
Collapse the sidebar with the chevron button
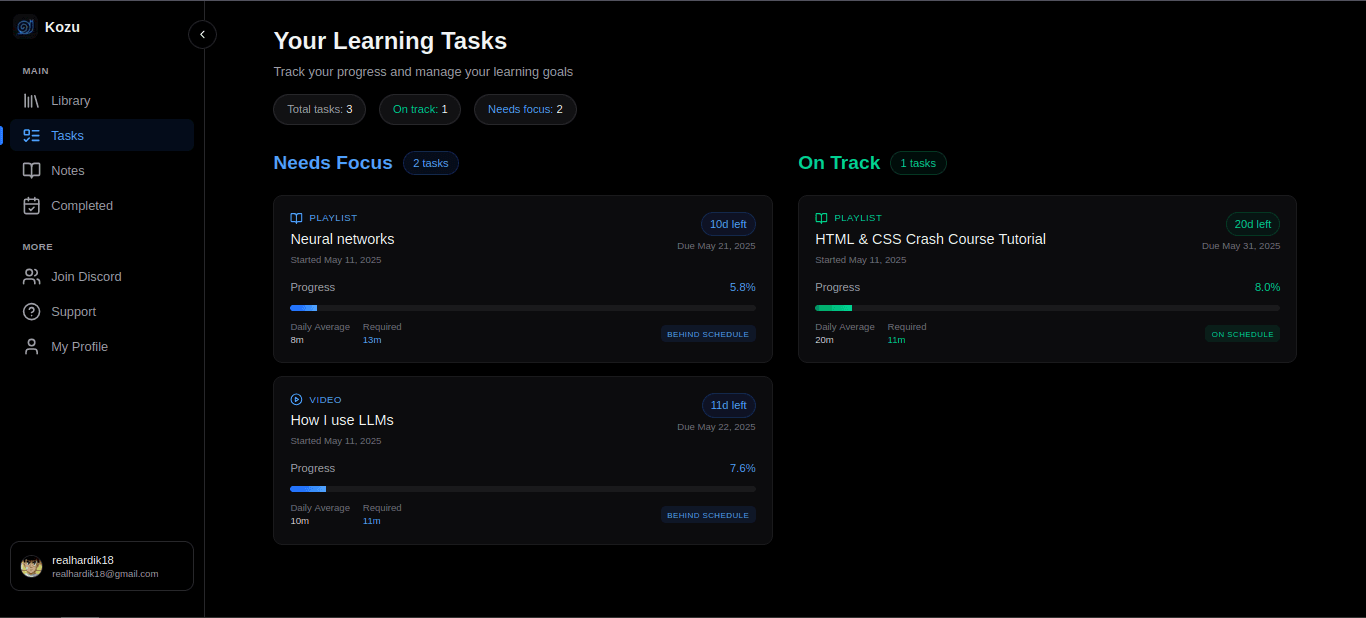click(202, 34)
